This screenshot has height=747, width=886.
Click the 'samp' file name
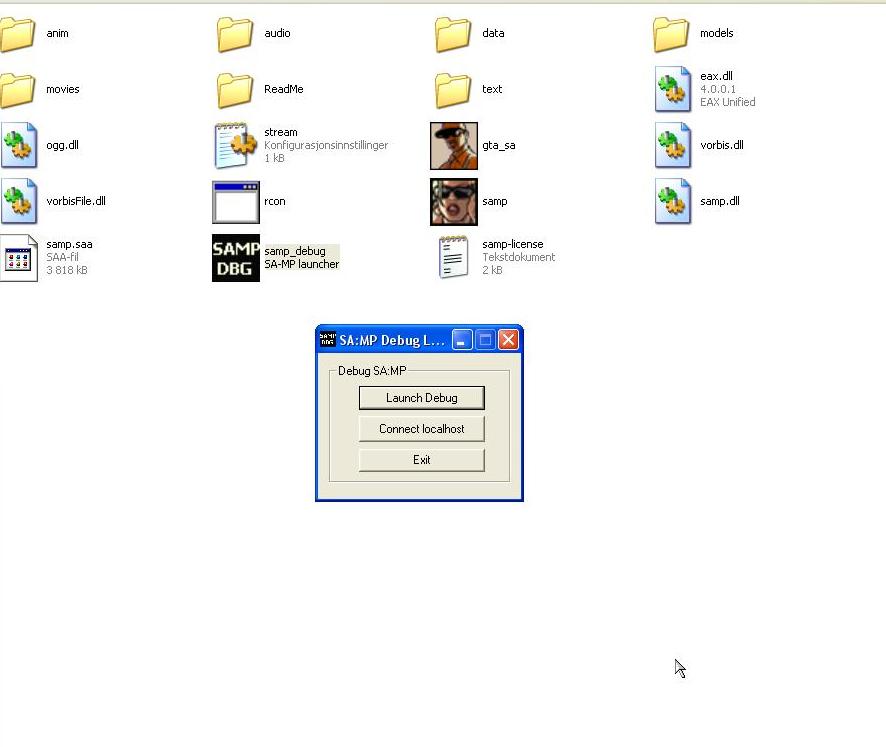tap(494, 201)
